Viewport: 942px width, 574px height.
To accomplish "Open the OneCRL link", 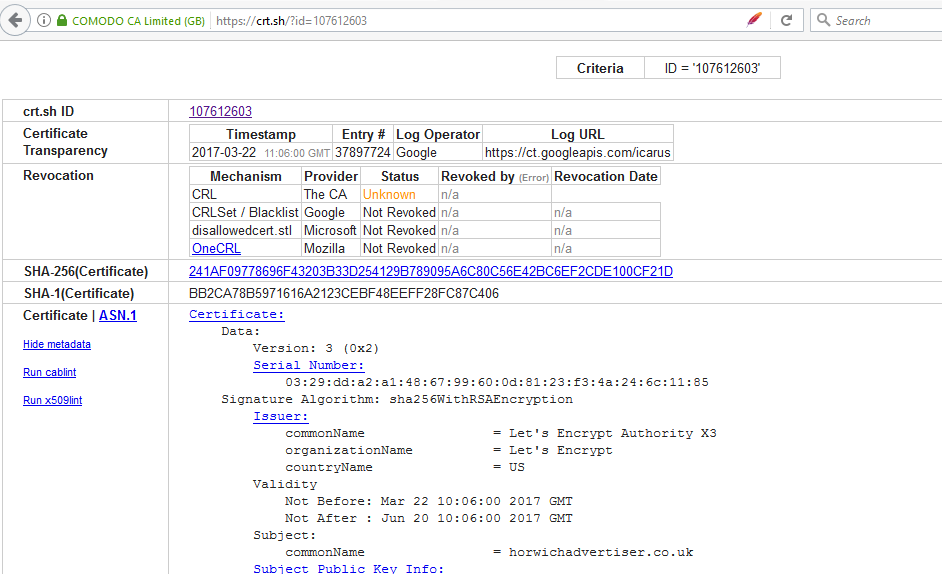I will (x=216, y=248).
